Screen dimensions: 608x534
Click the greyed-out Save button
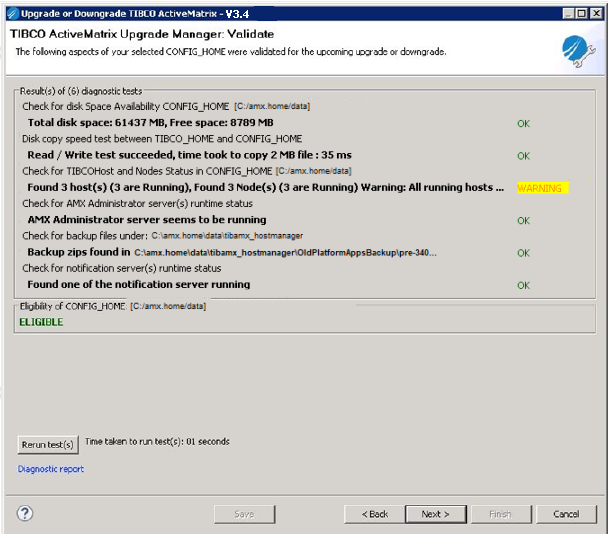244,514
